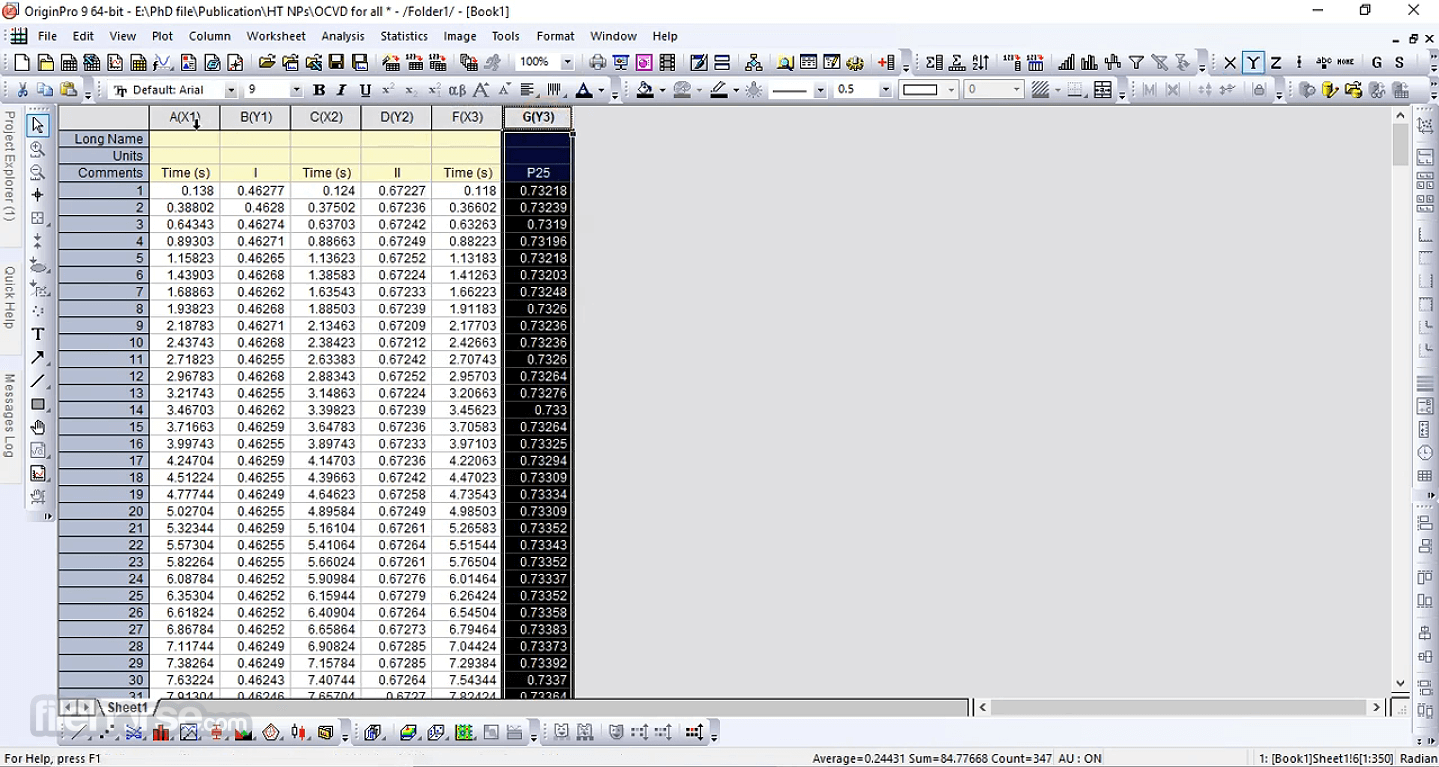The image size is (1439, 767).
Task: Set column as Z icon
Action: 1276,63
